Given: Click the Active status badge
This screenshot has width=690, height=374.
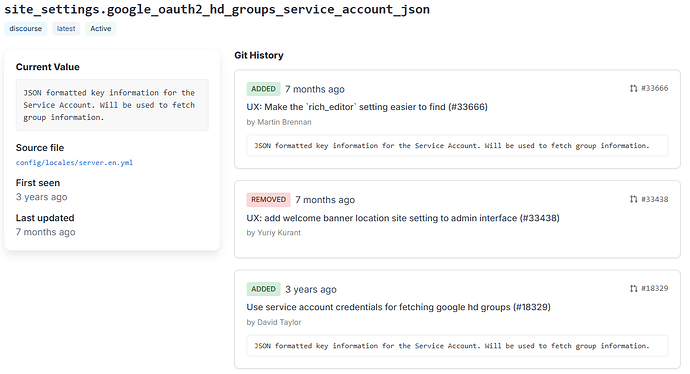Looking at the screenshot, I should (x=101, y=29).
